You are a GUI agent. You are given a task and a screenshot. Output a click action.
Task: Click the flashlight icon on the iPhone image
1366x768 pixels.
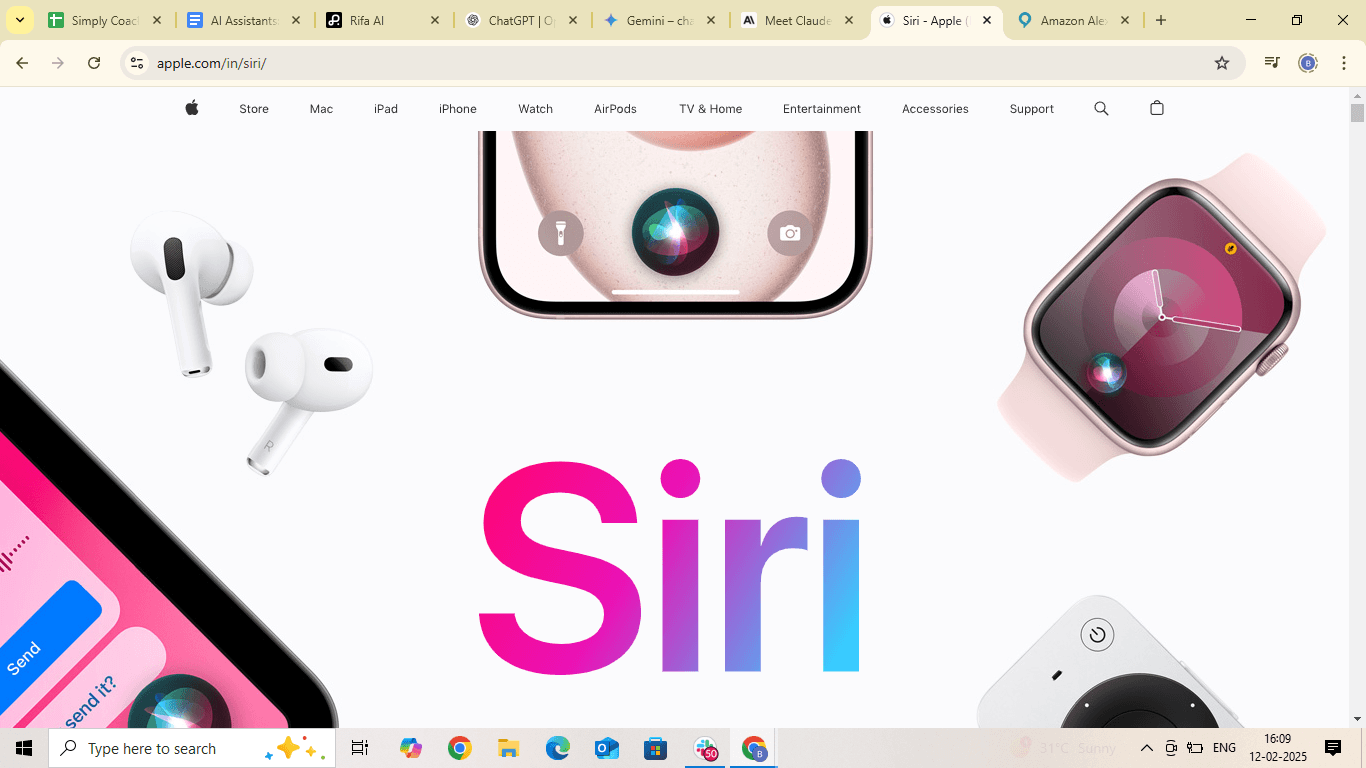pos(560,233)
